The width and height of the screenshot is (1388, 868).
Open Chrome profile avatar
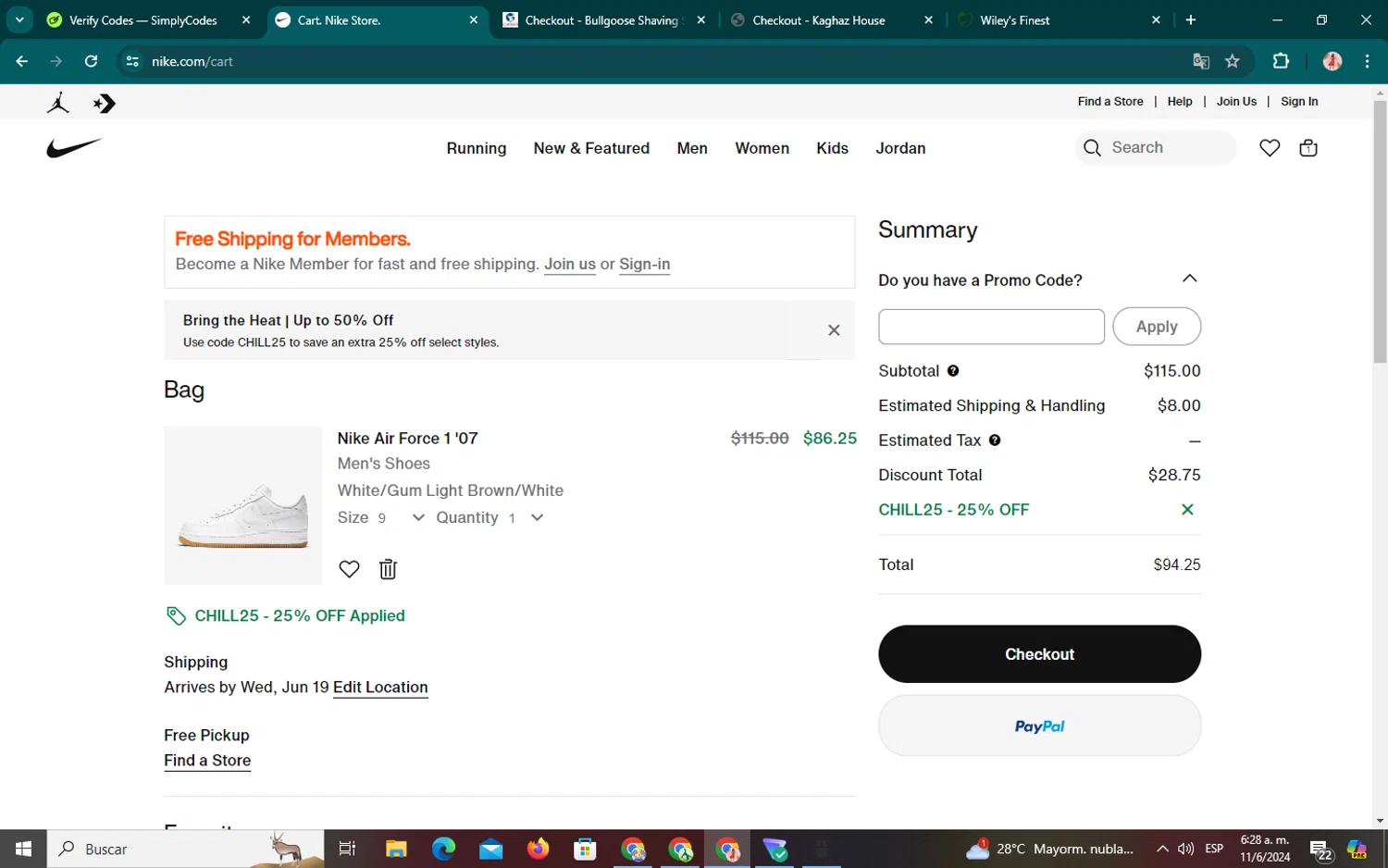pos(1332,61)
